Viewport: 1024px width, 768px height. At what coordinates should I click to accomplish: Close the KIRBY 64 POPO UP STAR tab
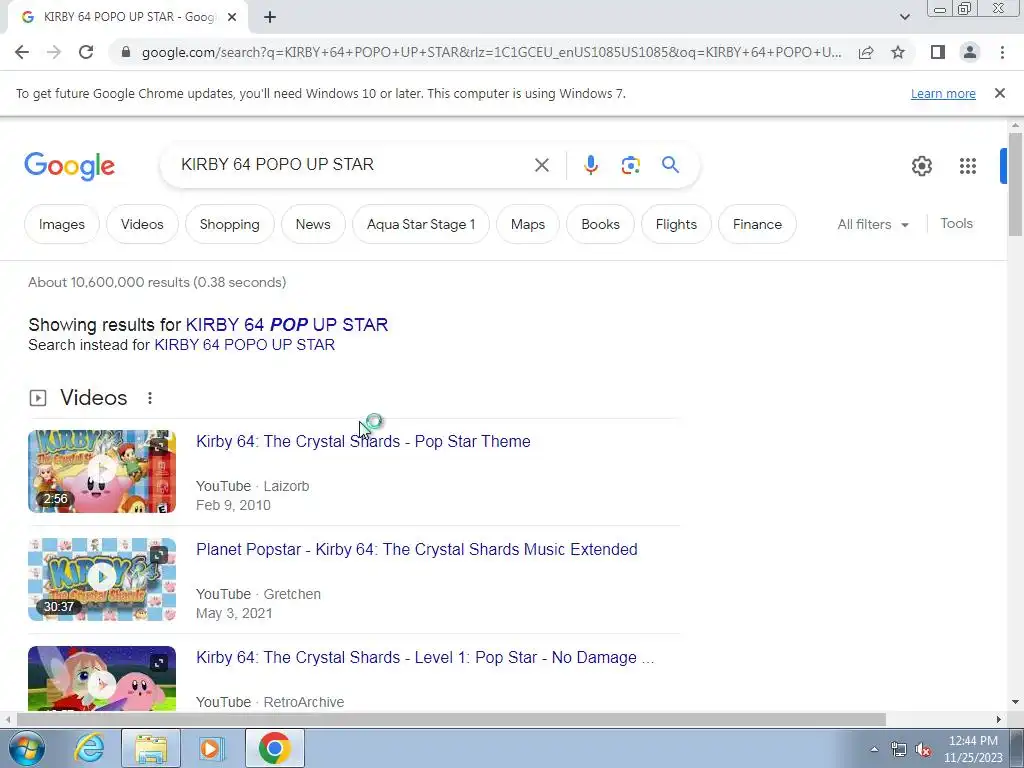[232, 17]
